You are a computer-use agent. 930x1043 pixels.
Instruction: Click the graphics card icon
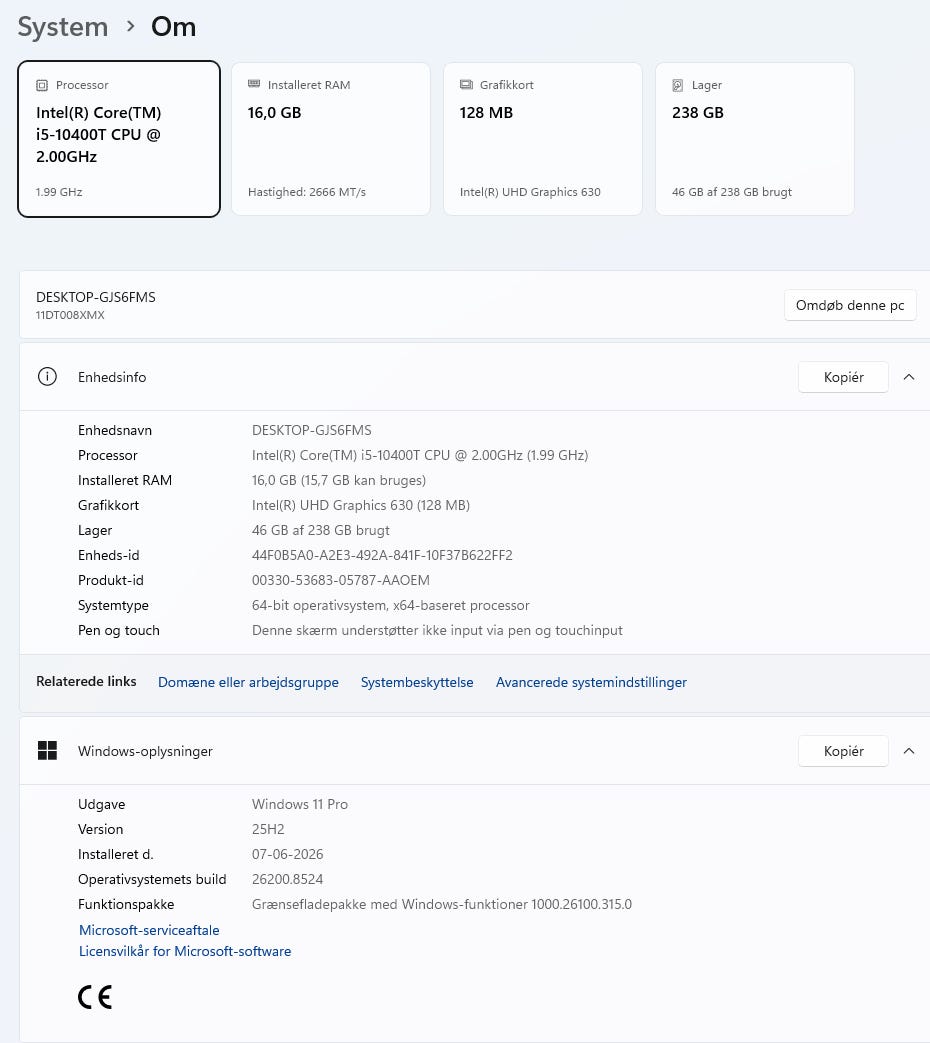466,84
